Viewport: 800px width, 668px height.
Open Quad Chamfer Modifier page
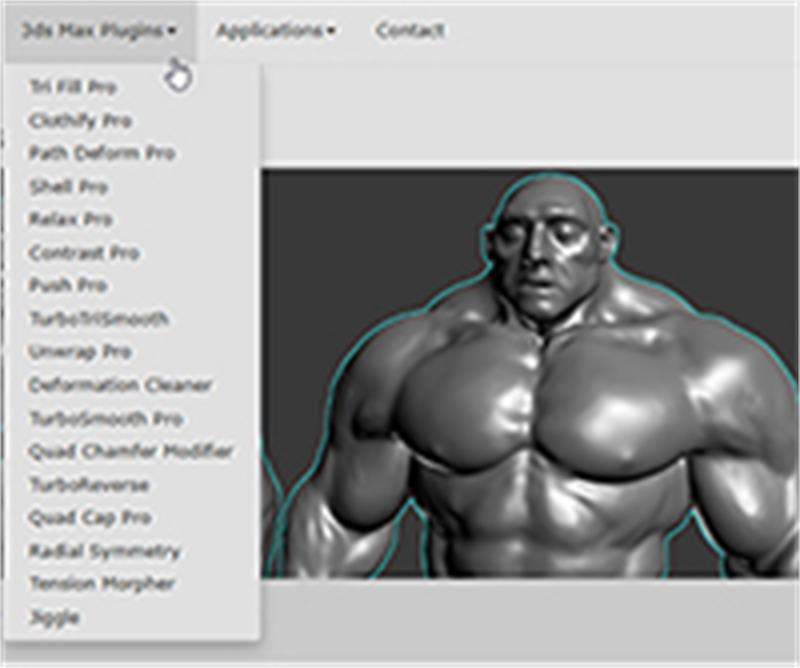(x=131, y=452)
